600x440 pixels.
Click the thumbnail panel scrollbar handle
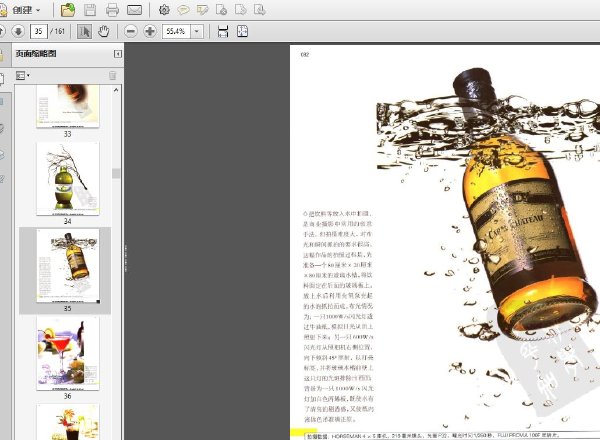(x=116, y=173)
